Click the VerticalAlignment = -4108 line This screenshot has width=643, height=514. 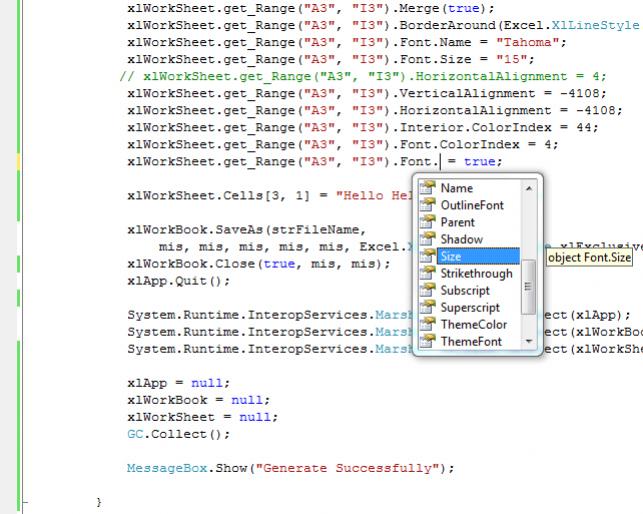[367, 94]
